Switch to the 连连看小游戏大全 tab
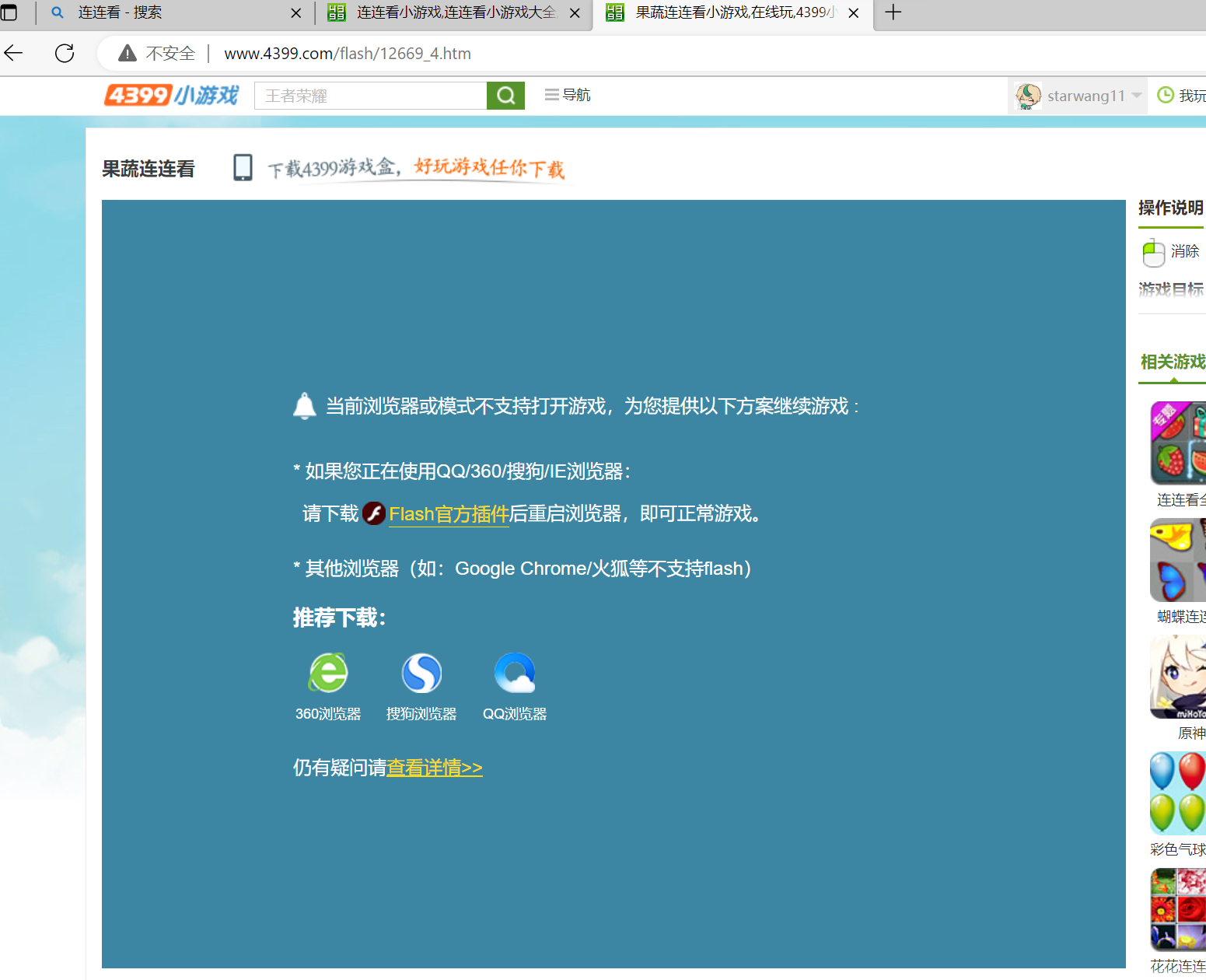This screenshot has height=980, width=1206. click(453, 13)
